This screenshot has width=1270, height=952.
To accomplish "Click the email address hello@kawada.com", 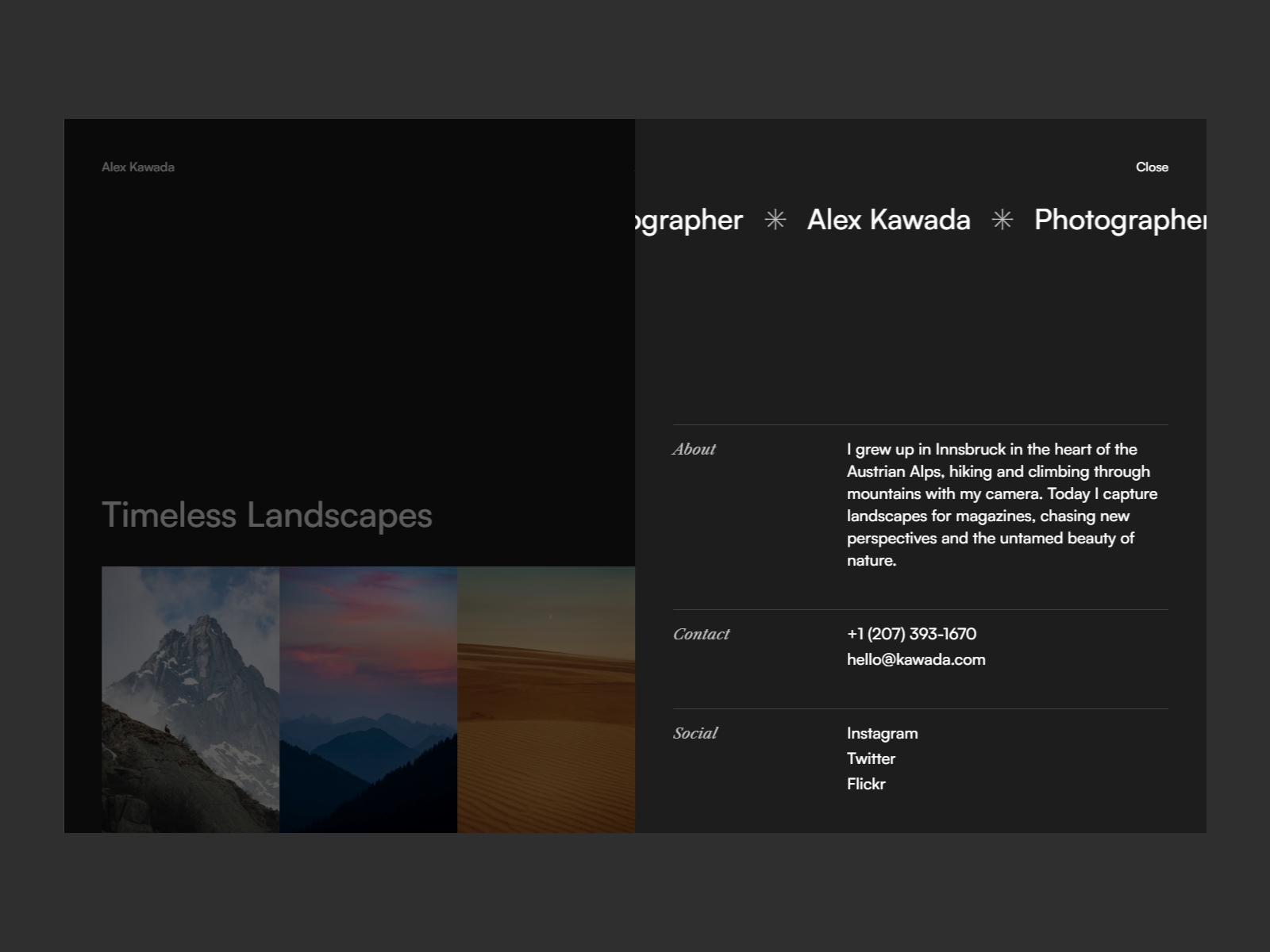I will (x=916, y=659).
